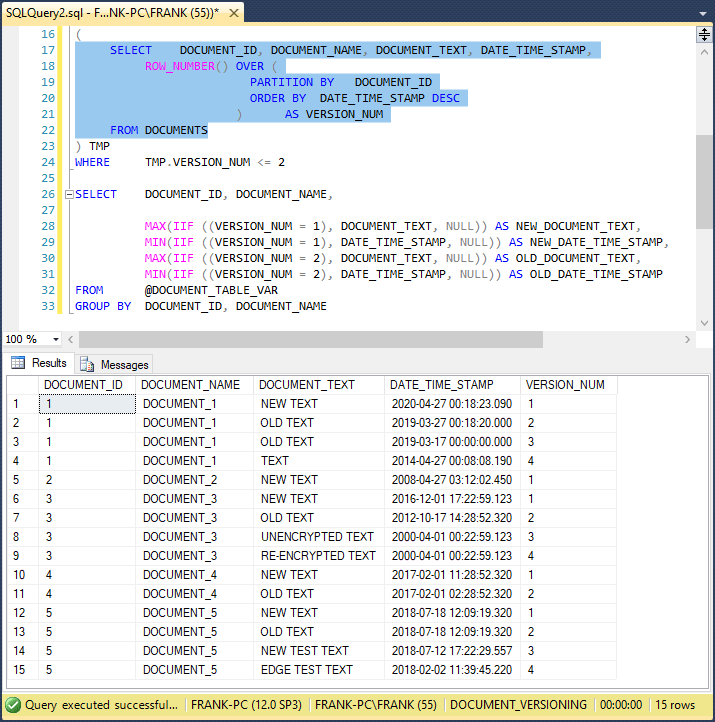Close the SQLQuery2.sql tab
The width and height of the screenshot is (715, 722).
(x=234, y=13)
